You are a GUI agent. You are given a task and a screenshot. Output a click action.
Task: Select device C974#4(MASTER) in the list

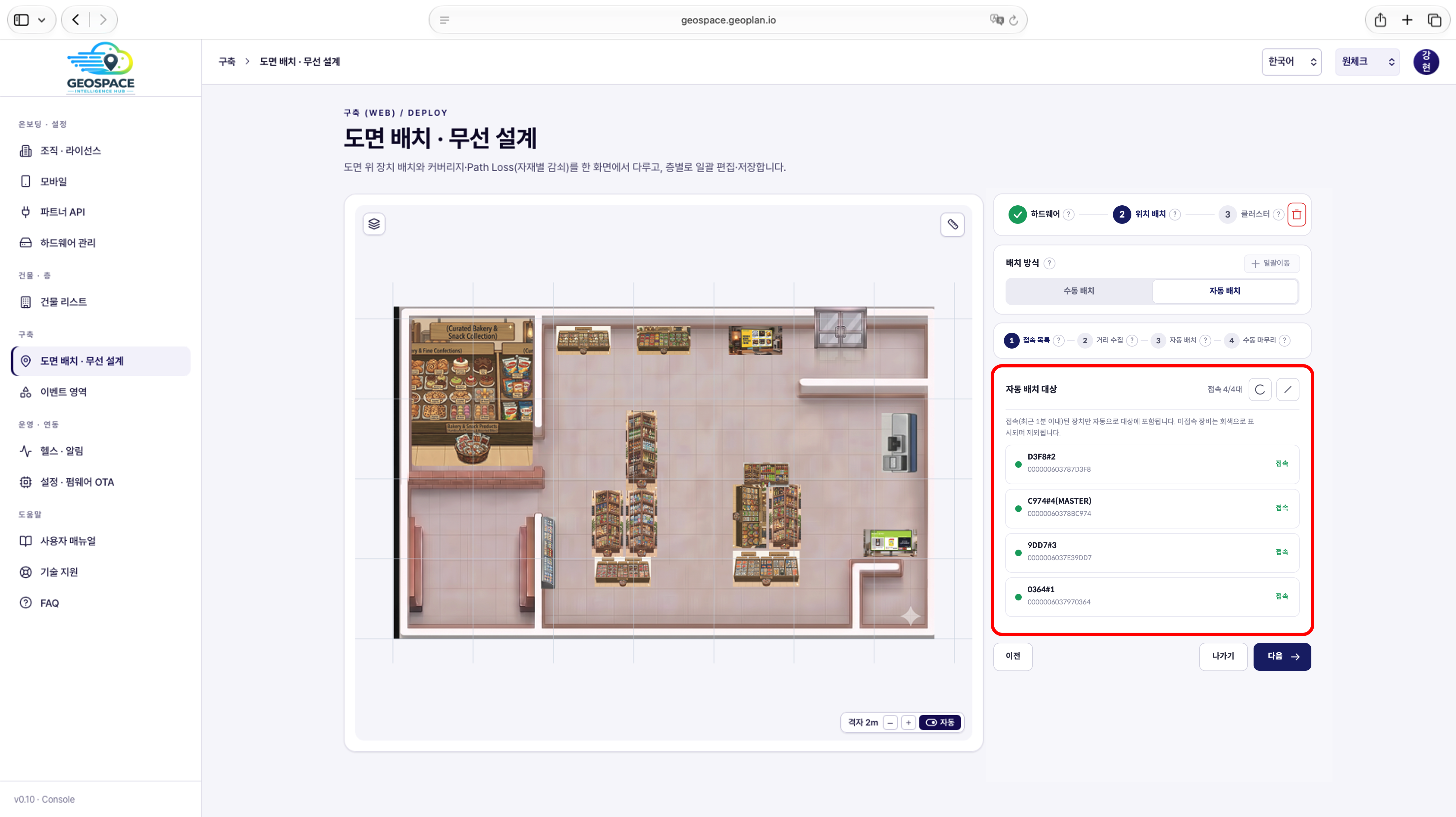[1152, 508]
